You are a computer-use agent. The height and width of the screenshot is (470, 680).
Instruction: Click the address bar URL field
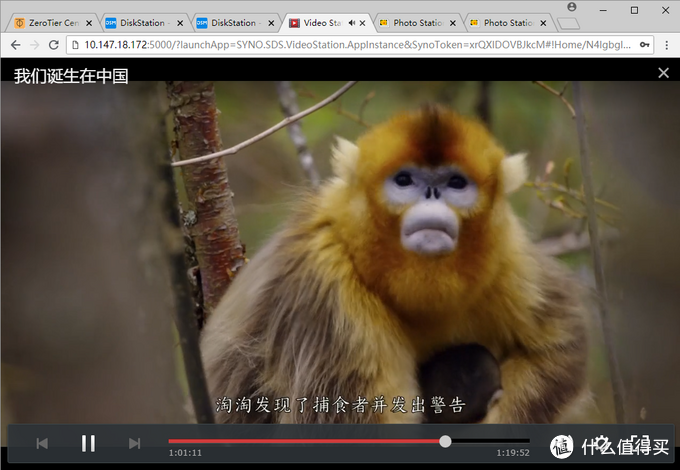point(350,45)
